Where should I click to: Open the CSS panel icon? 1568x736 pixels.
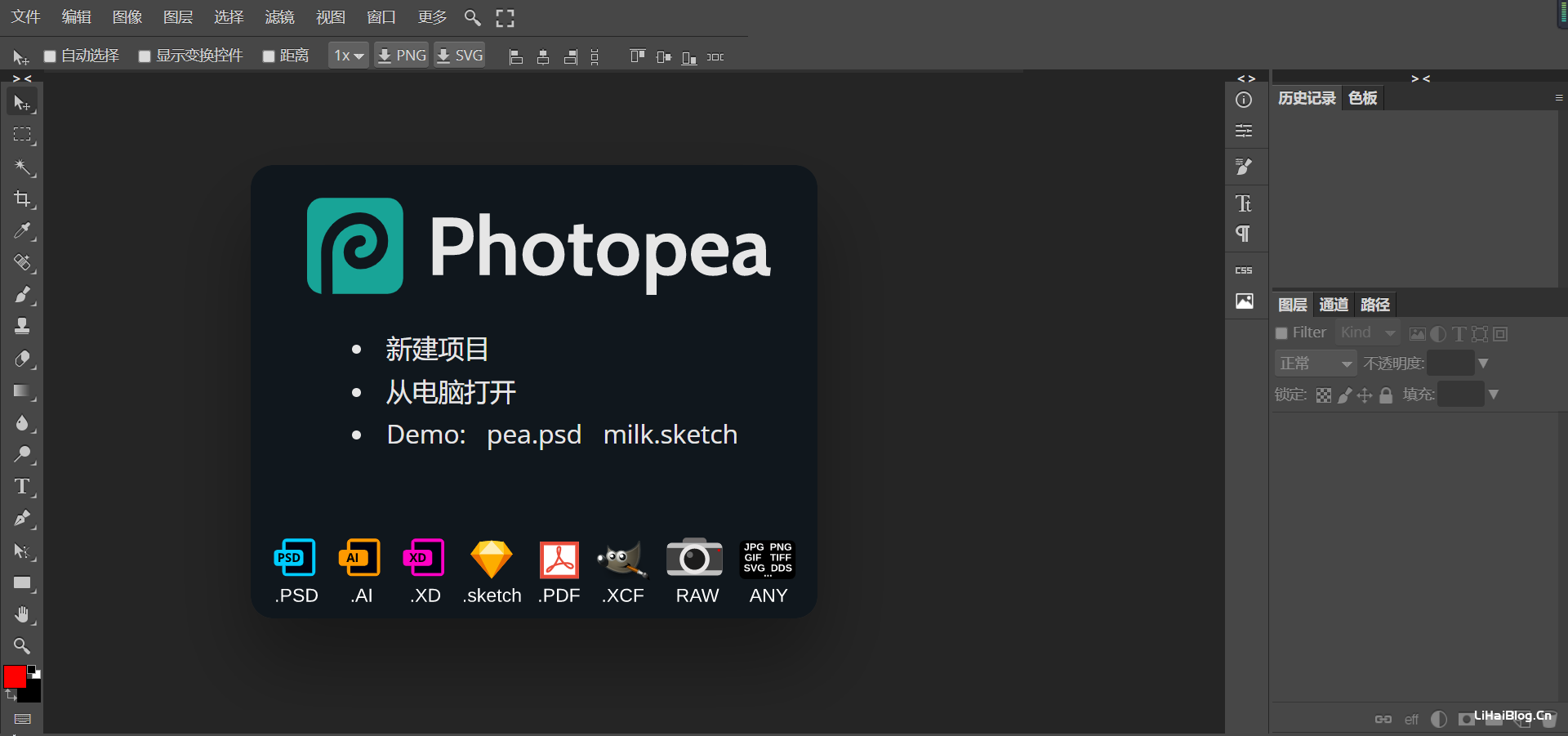point(1244,270)
